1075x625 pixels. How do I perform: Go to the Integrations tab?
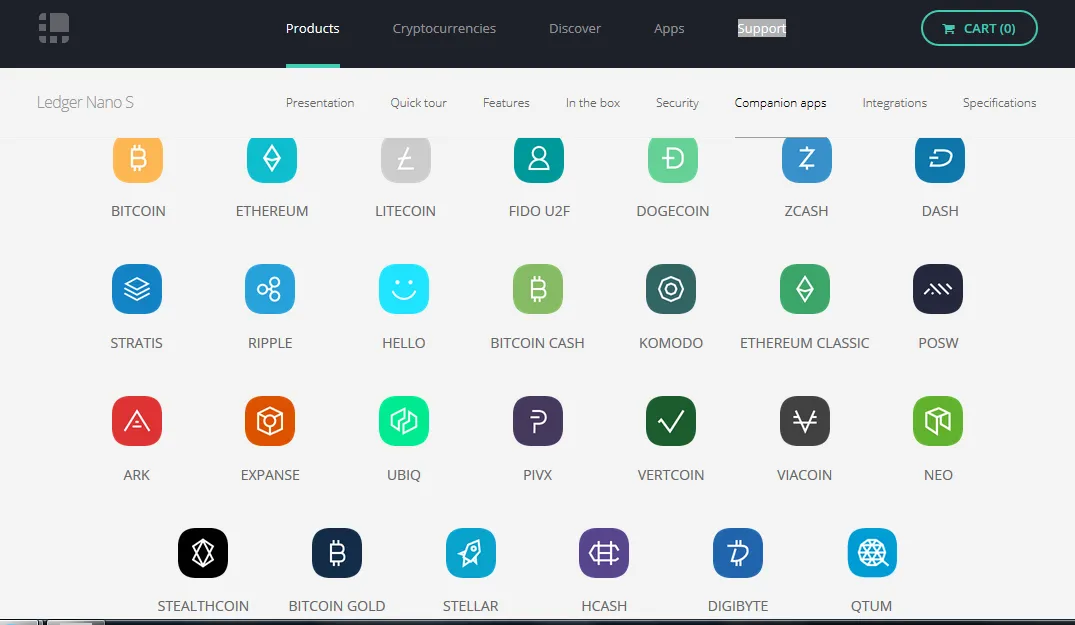(x=895, y=103)
